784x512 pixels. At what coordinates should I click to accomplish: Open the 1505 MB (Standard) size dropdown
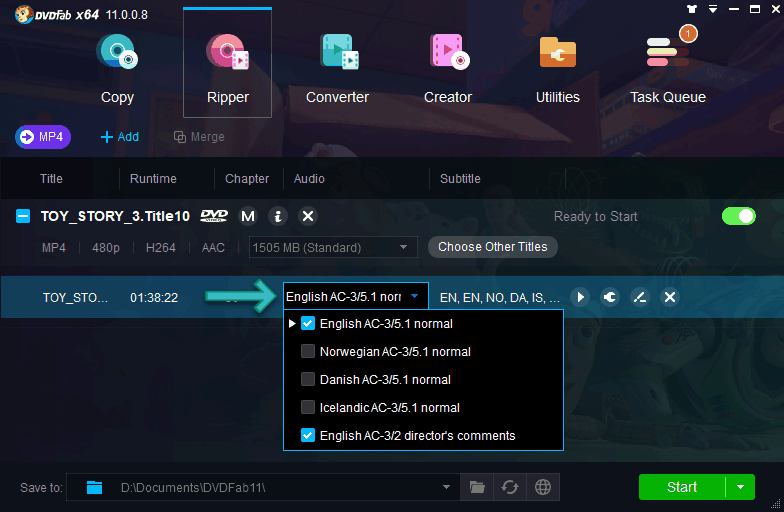(333, 248)
